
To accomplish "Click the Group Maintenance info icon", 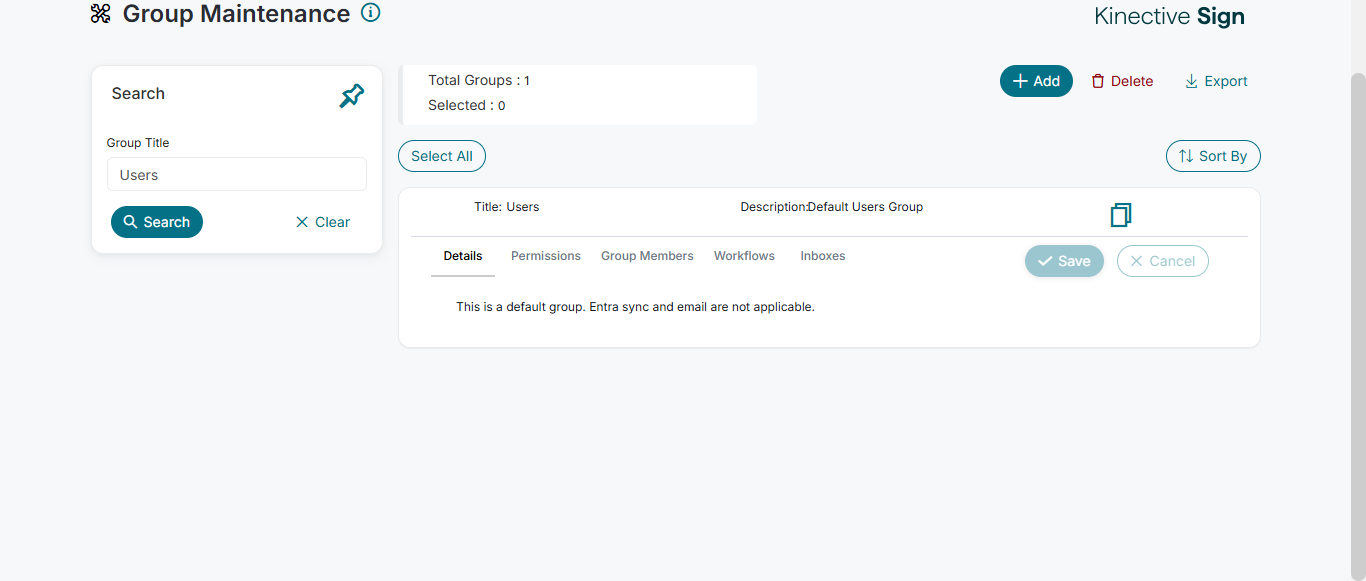I will pyautogui.click(x=371, y=13).
